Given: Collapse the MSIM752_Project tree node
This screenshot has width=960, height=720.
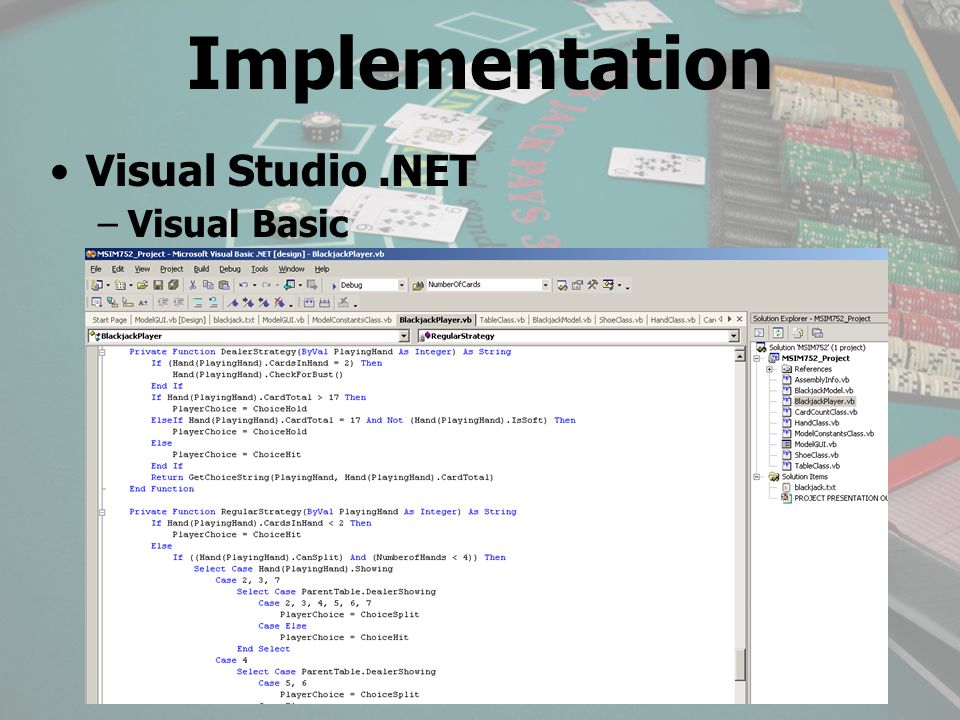Looking at the screenshot, I should click(x=757, y=359).
